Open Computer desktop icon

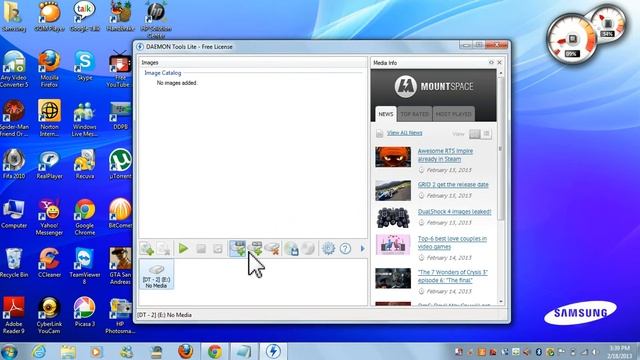[14, 213]
